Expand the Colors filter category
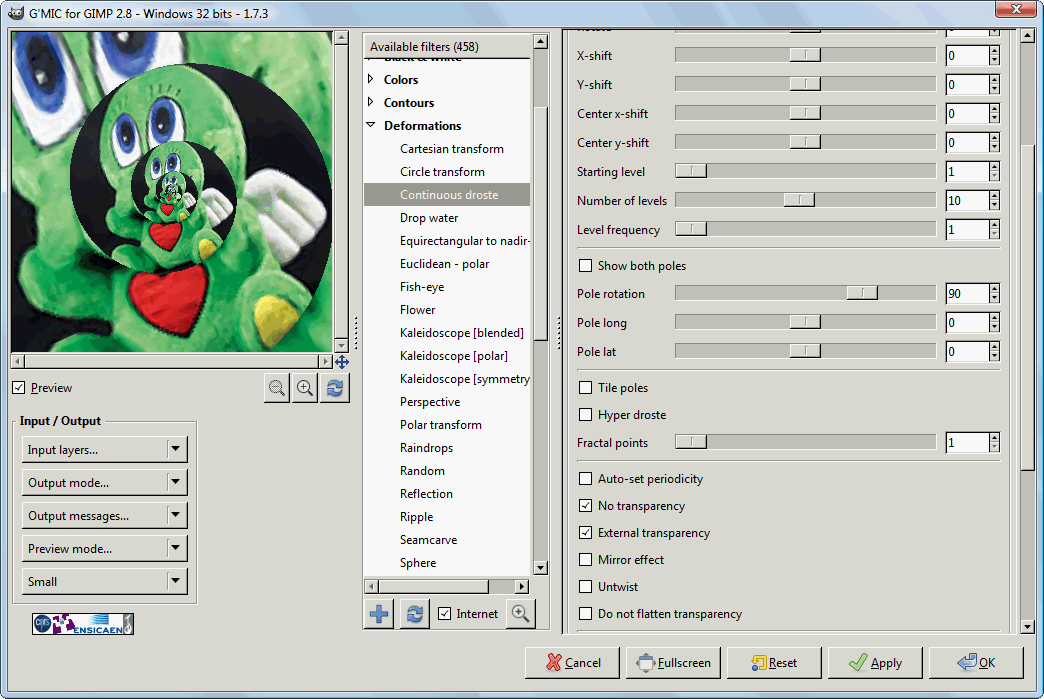The width and height of the screenshot is (1044, 699). tap(371, 79)
